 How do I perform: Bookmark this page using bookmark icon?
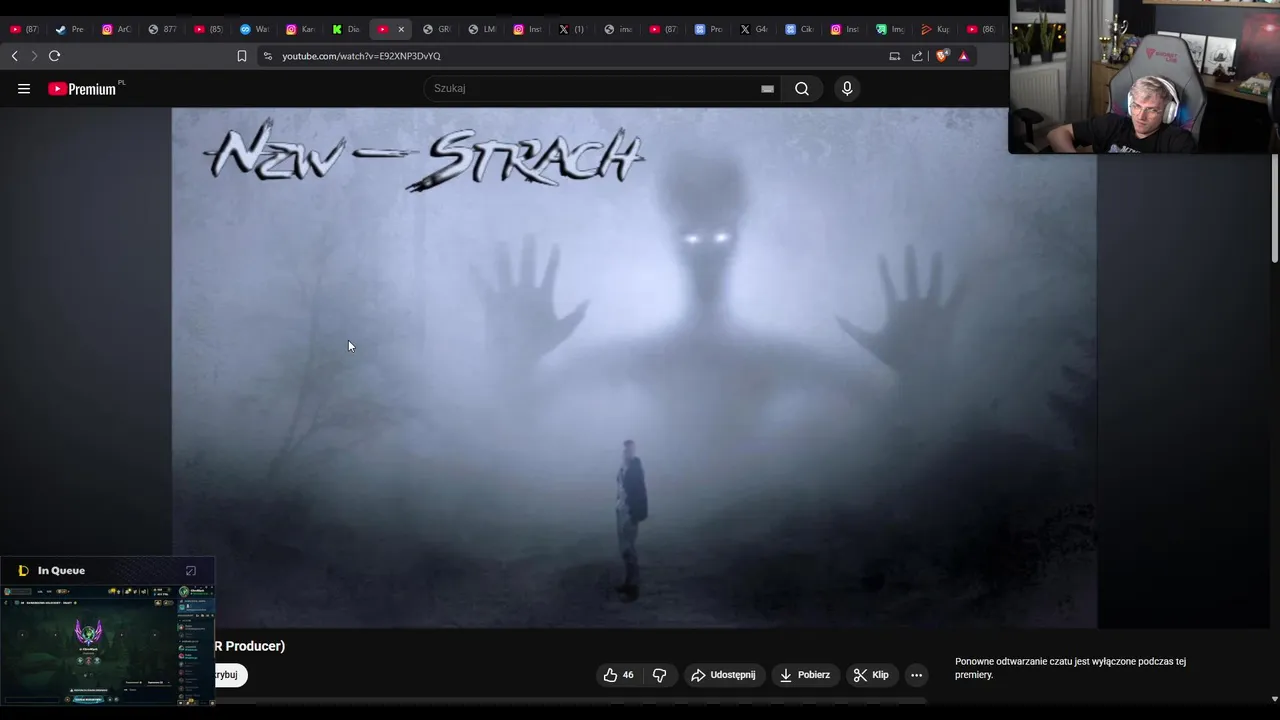coord(241,56)
